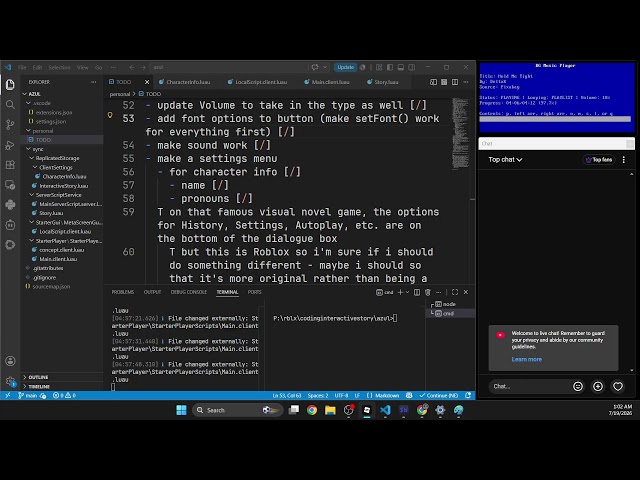
Task: Go forward with the navigation arrow
Action: pyautogui.click(x=143, y=67)
